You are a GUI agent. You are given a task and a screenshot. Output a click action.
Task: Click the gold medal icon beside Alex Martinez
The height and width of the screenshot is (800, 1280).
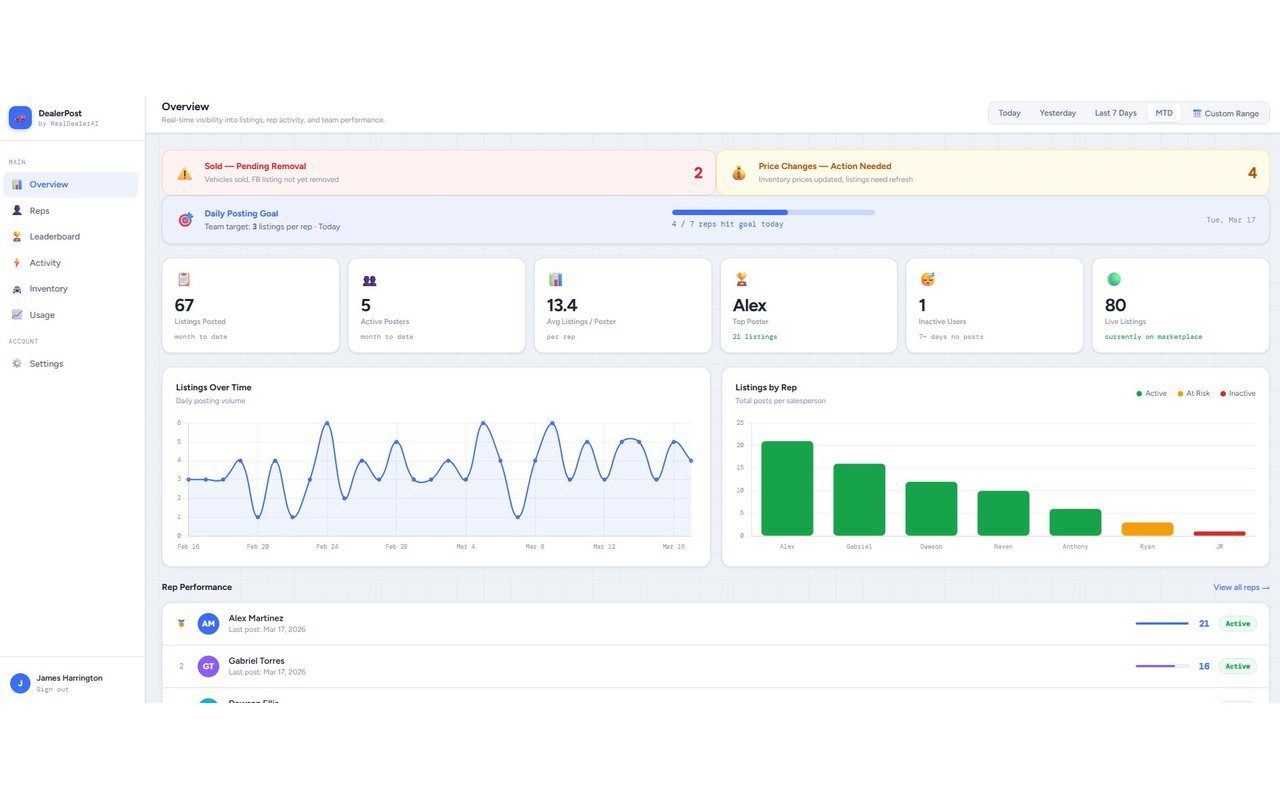click(181, 623)
